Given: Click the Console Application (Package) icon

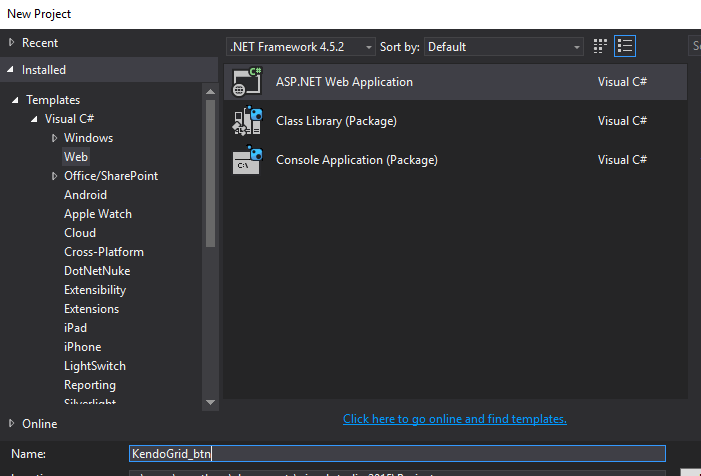Looking at the screenshot, I should (x=247, y=160).
